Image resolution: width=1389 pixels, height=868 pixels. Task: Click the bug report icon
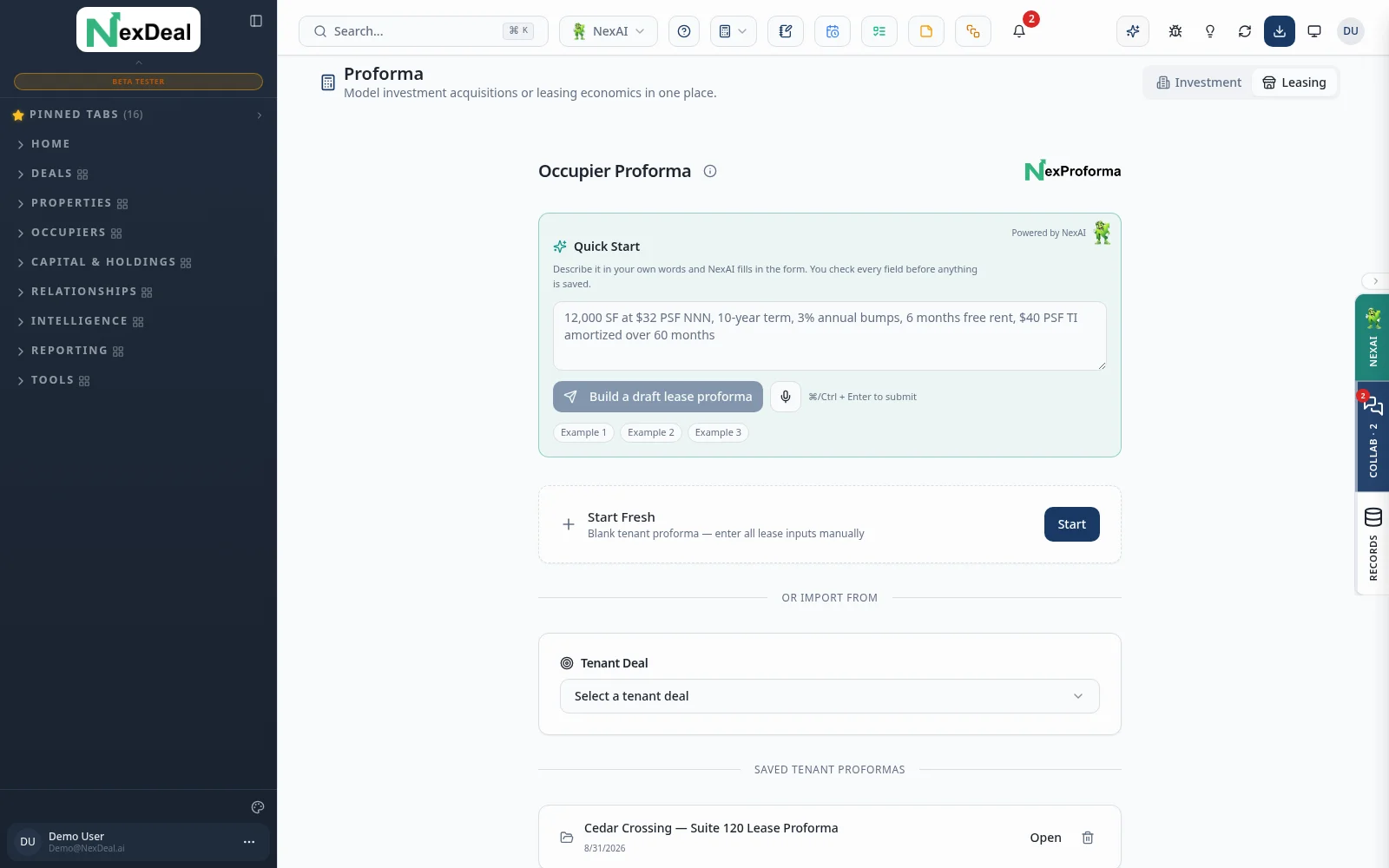point(1175,31)
